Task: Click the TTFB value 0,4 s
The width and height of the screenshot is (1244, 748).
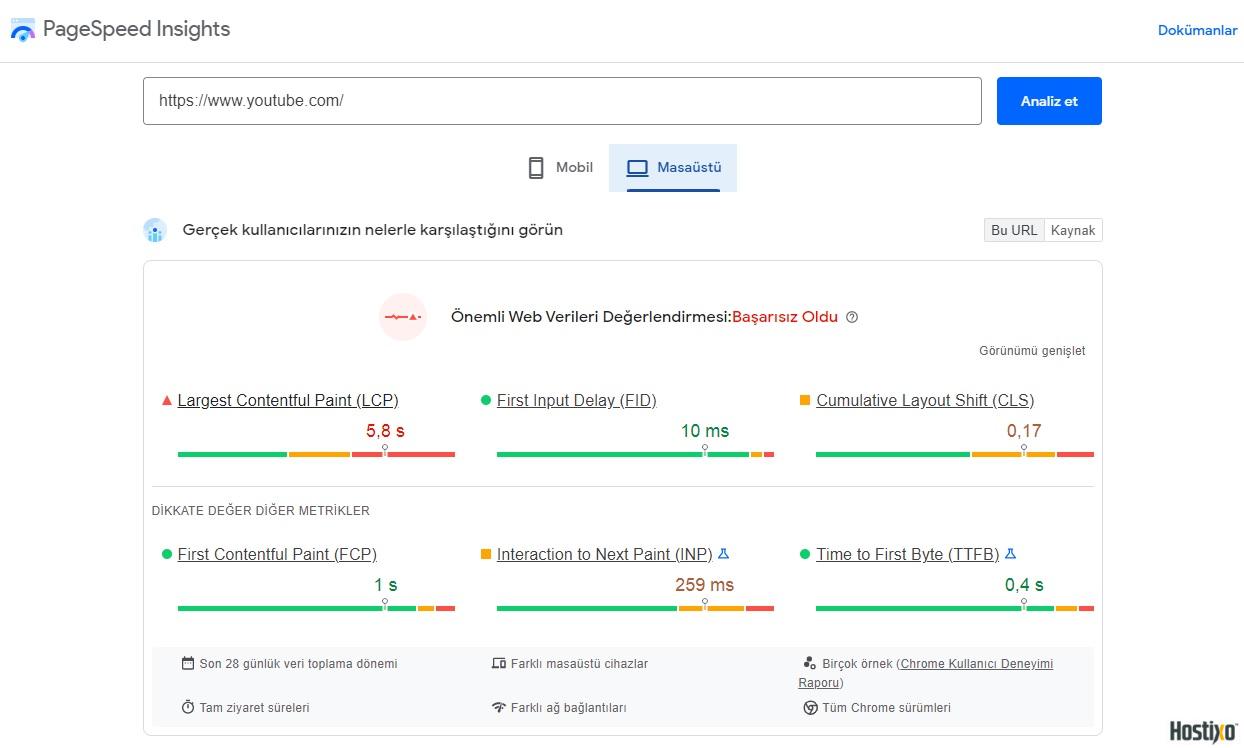Action: pos(1024,585)
